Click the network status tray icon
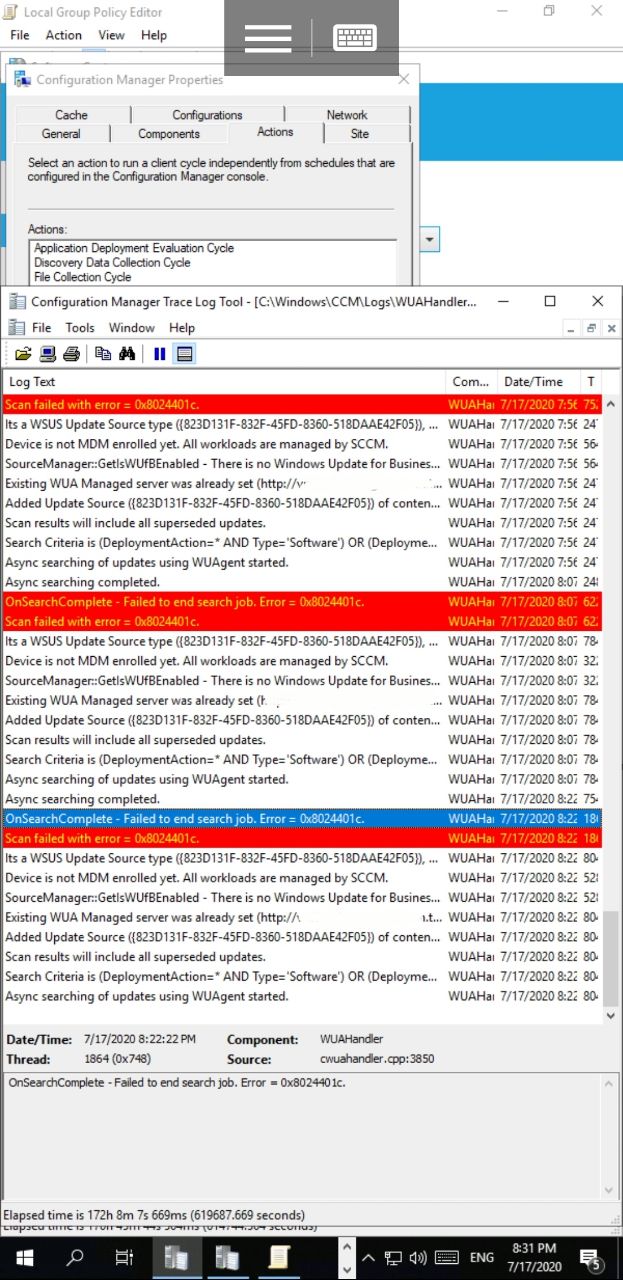623x1280 pixels. [394, 1258]
